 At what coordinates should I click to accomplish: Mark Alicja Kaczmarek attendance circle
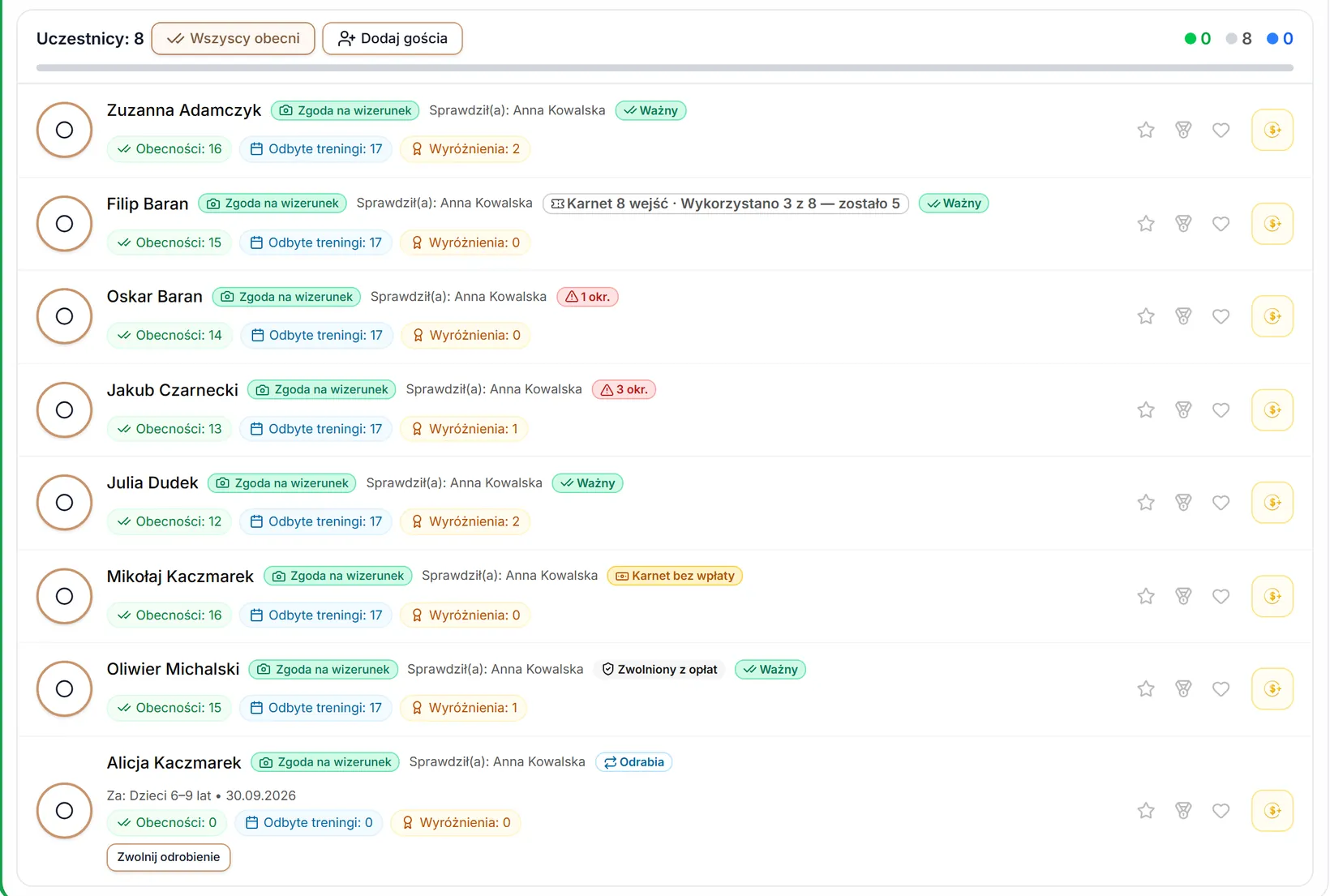pos(64,810)
